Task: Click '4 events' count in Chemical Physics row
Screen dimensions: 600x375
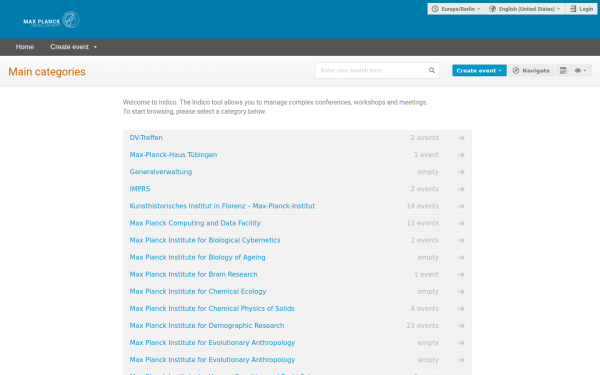Action: pyautogui.click(x=425, y=308)
